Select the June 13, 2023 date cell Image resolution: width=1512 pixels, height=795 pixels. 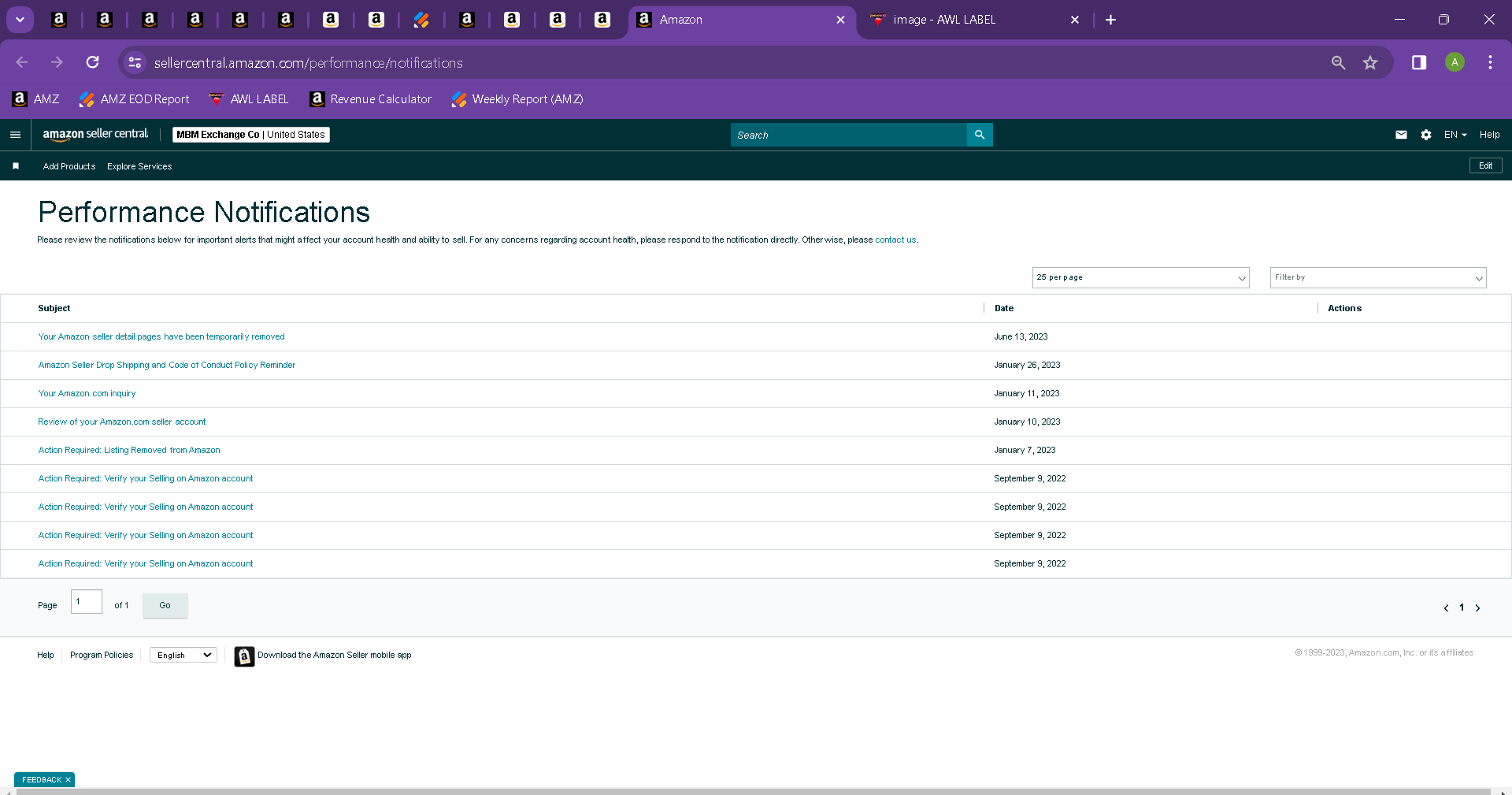coord(1021,336)
